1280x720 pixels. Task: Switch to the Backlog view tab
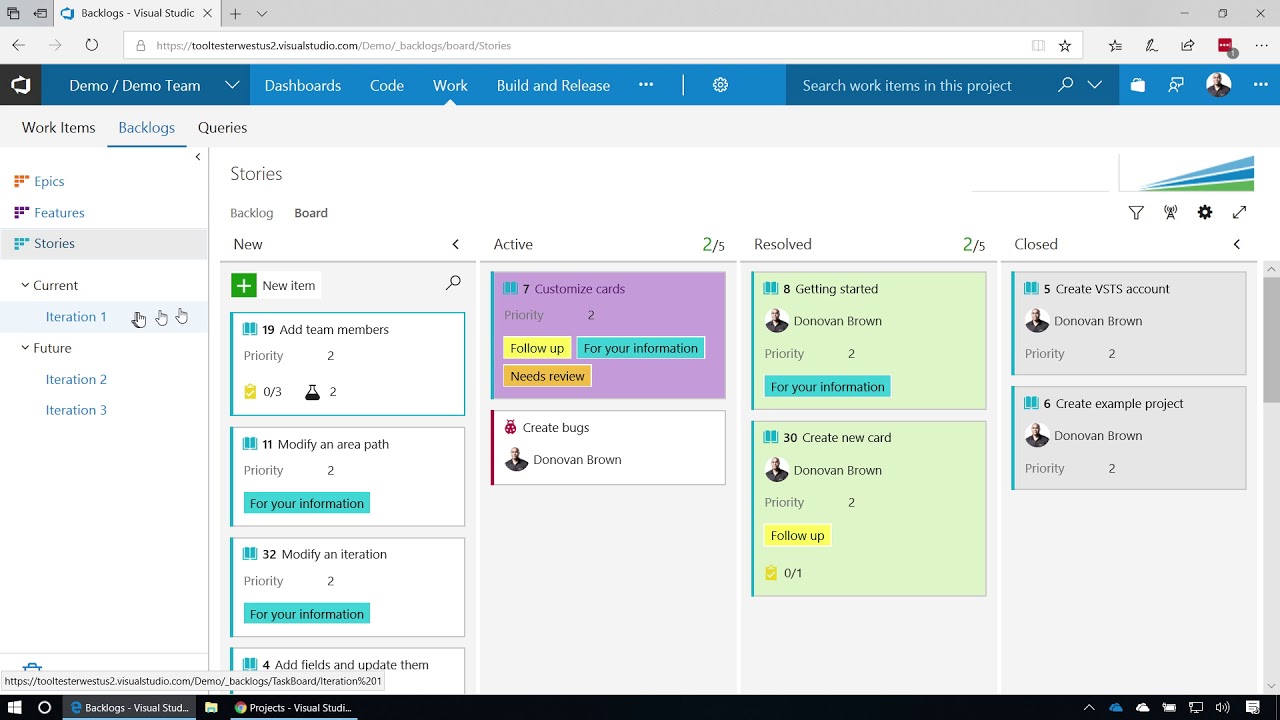pyautogui.click(x=251, y=213)
